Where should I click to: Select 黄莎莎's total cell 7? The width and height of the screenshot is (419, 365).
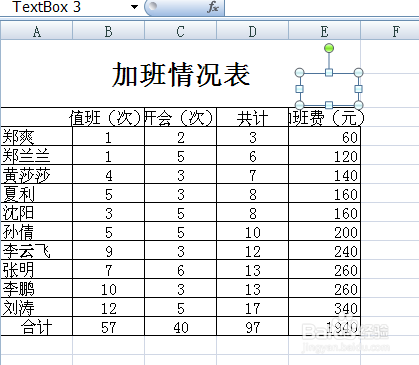252,174
